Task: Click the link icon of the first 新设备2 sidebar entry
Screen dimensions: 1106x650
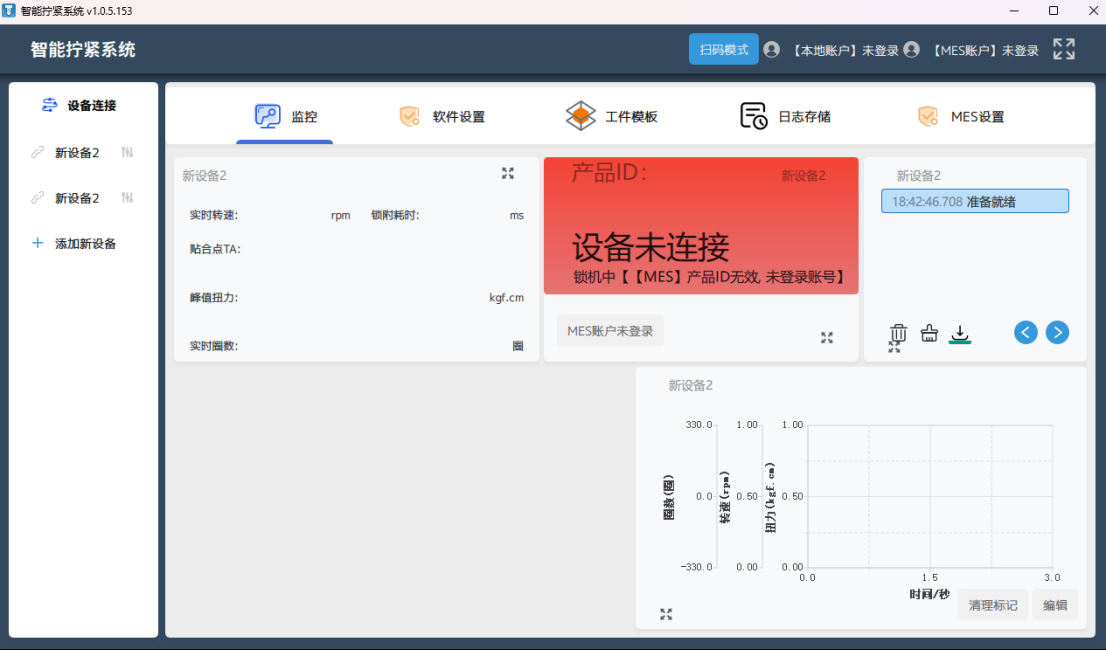Action: coord(37,152)
